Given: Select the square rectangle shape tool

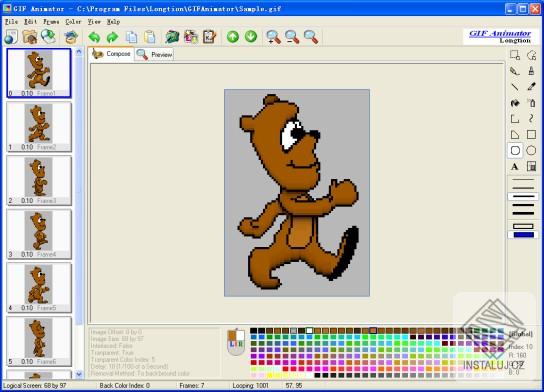Looking at the screenshot, I should tap(531, 135).
